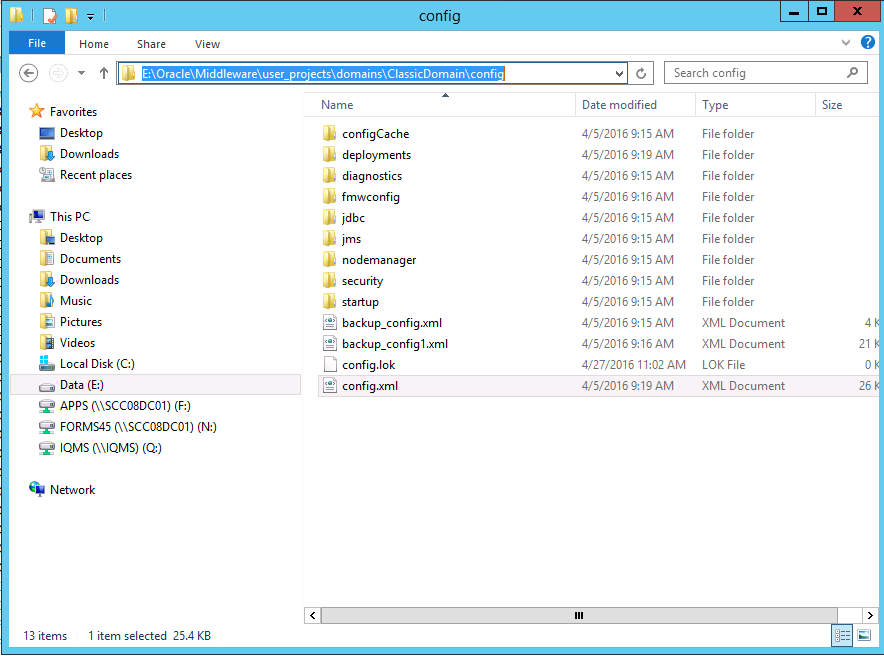Open the recent locations dropdown arrow
884x656 pixels.
[82, 73]
